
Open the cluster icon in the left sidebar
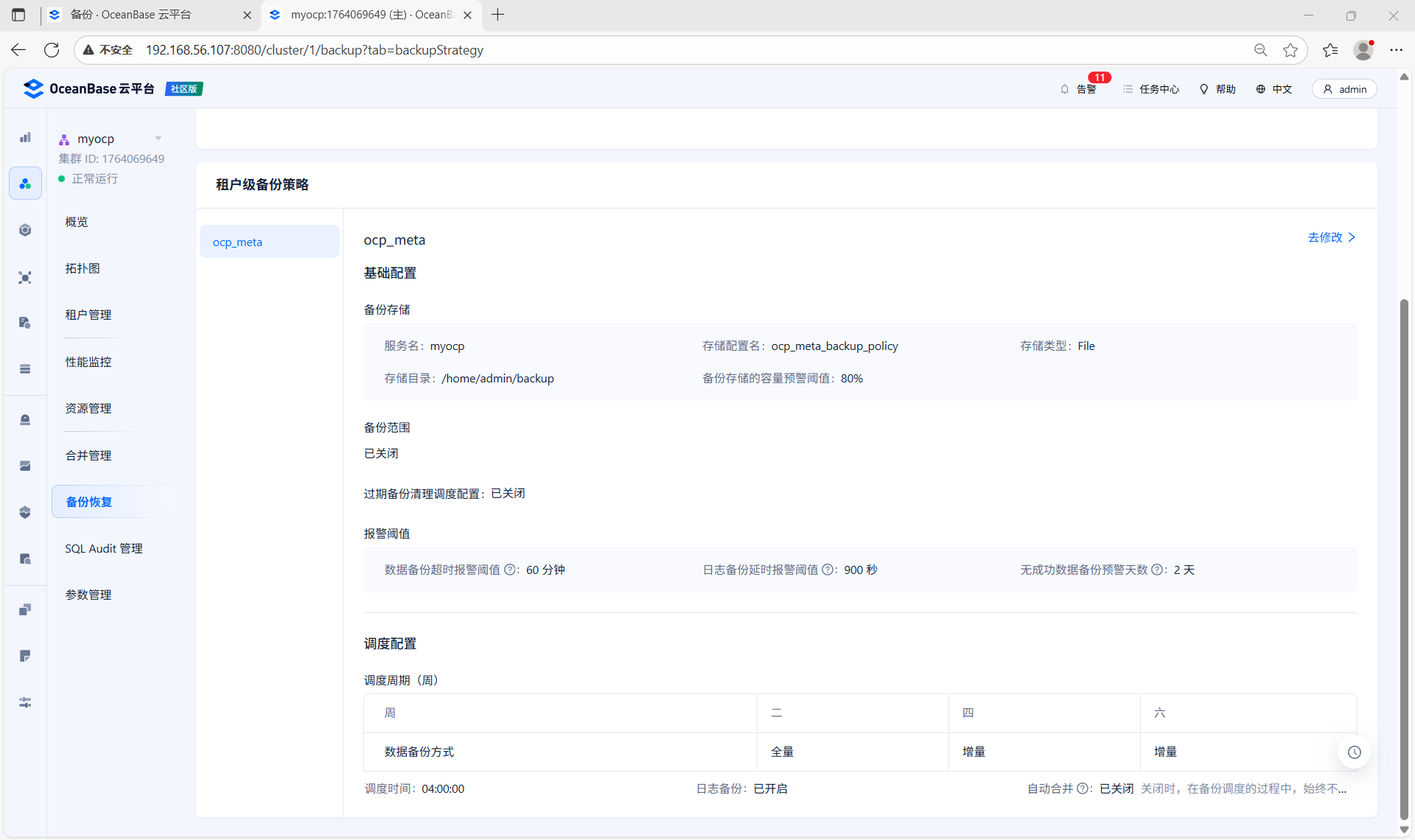pyautogui.click(x=25, y=183)
